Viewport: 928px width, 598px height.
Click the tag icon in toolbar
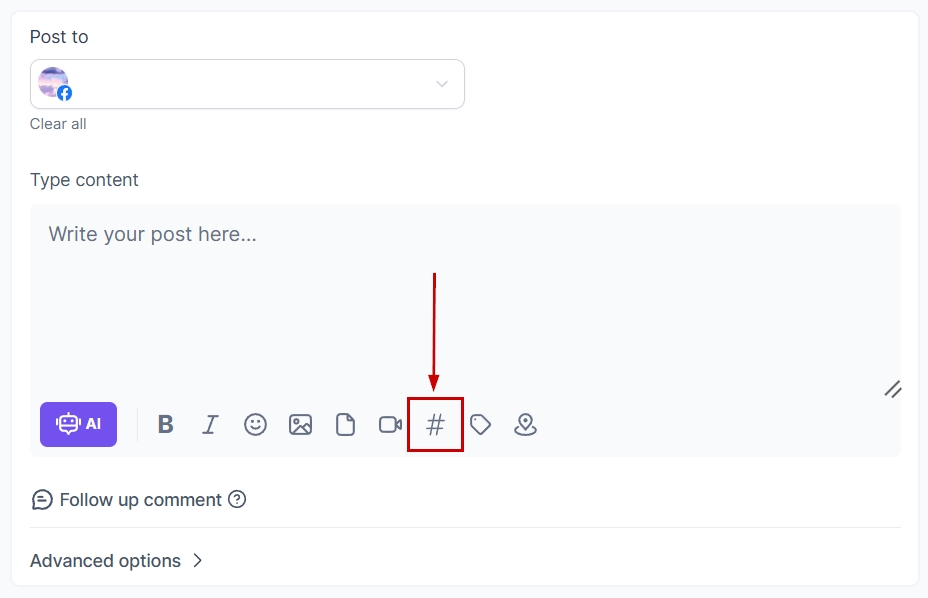(x=481, y=425)
